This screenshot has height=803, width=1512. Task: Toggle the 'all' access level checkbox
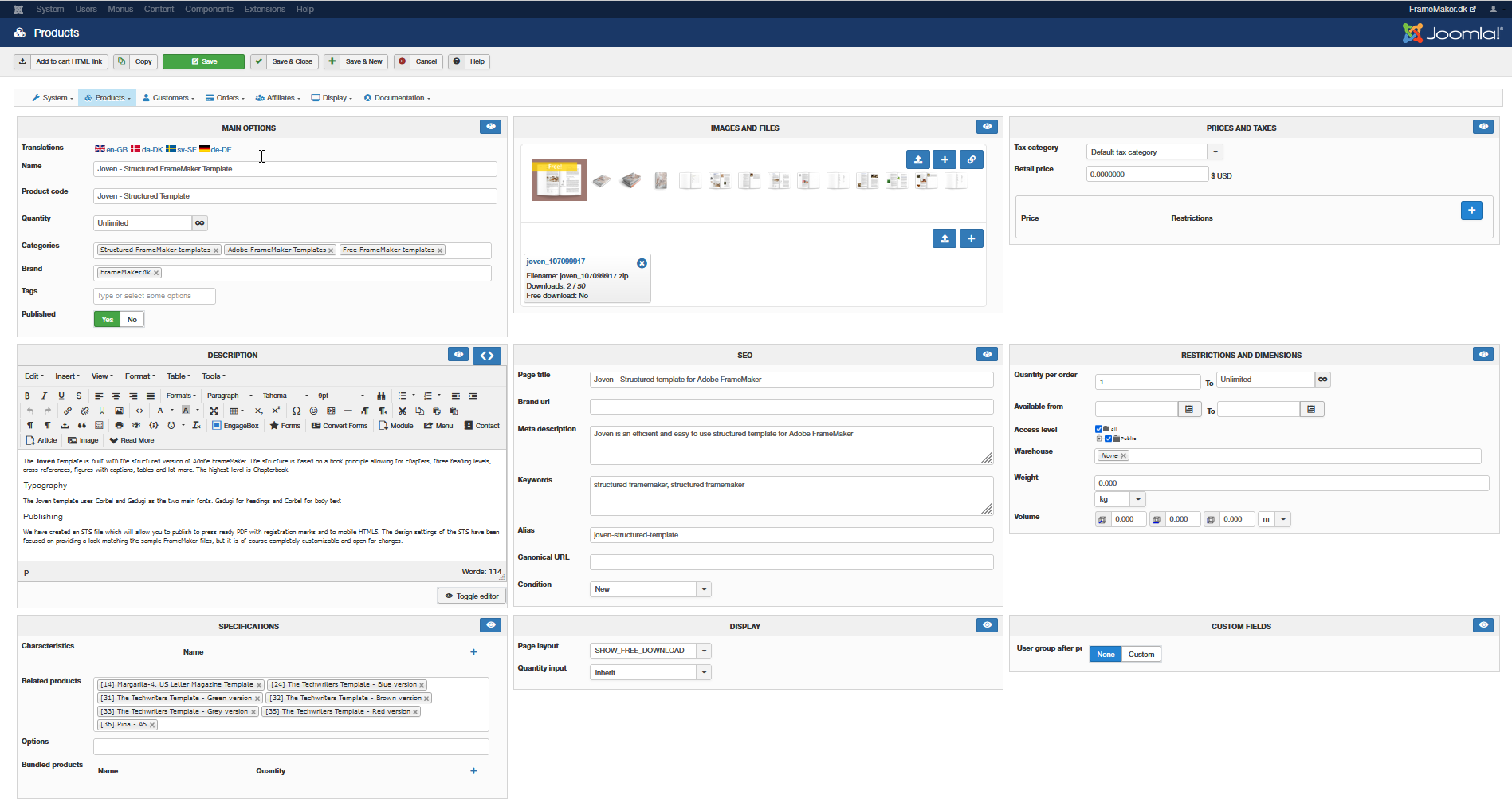point(1099,429)
